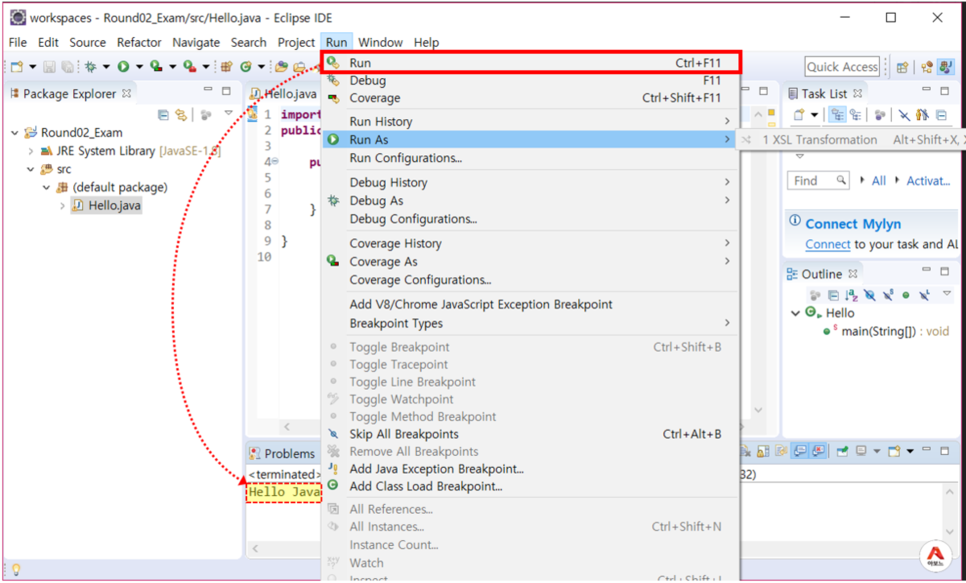Click the Pin Console icon
The height and width of the screenshot is (583, 966).
click(x=842, y=451)
